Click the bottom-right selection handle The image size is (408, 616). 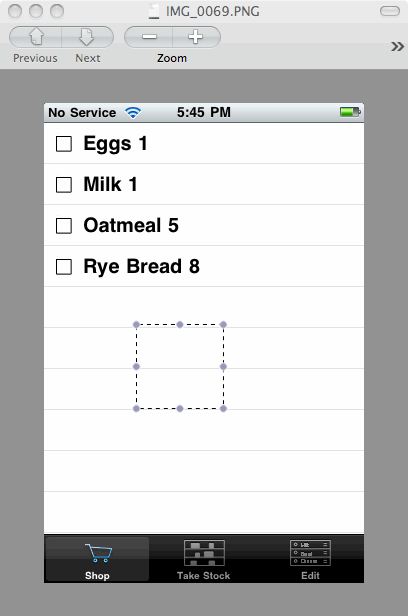coord(223,409)
